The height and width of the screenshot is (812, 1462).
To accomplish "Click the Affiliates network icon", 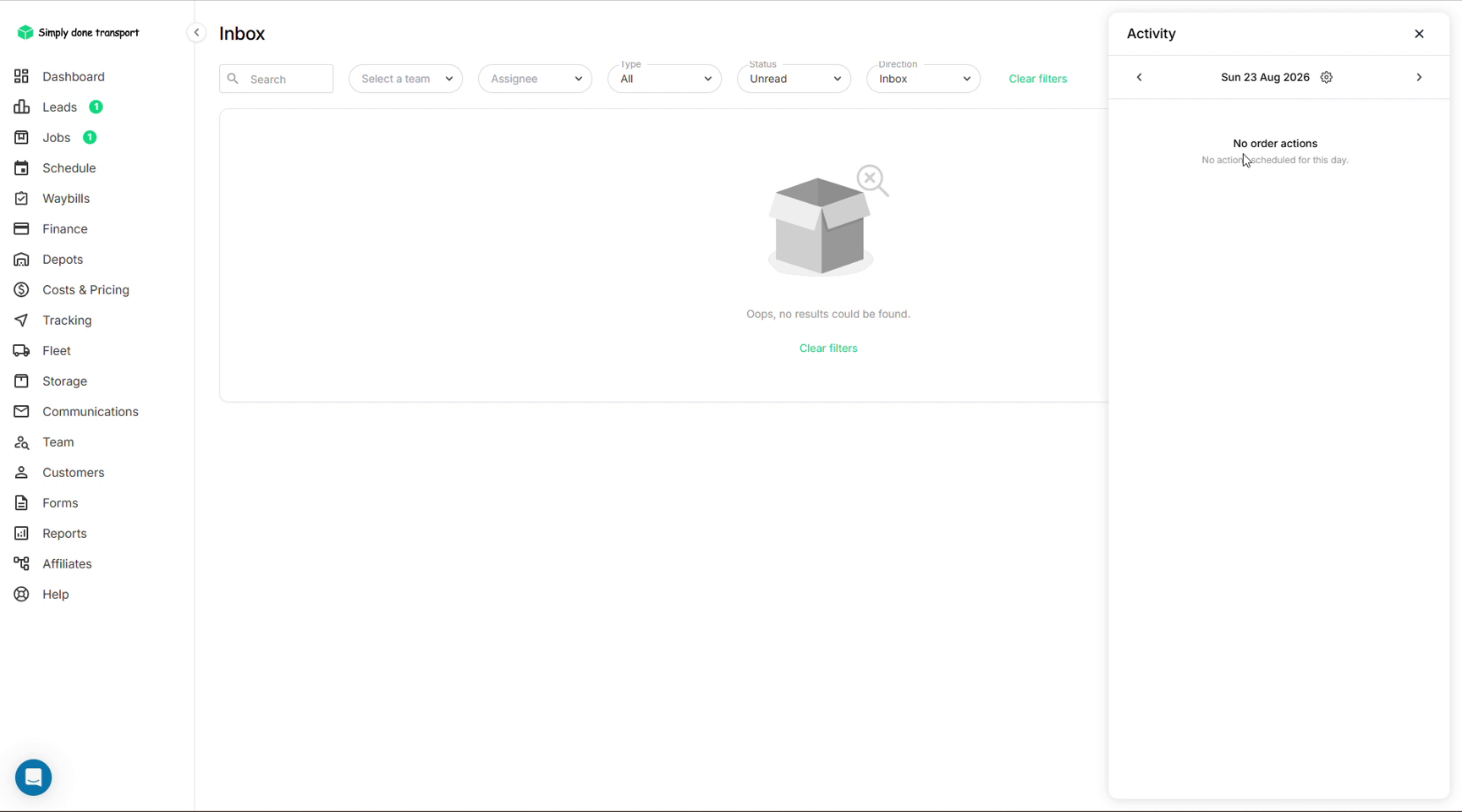I will [x=21, y=563].
